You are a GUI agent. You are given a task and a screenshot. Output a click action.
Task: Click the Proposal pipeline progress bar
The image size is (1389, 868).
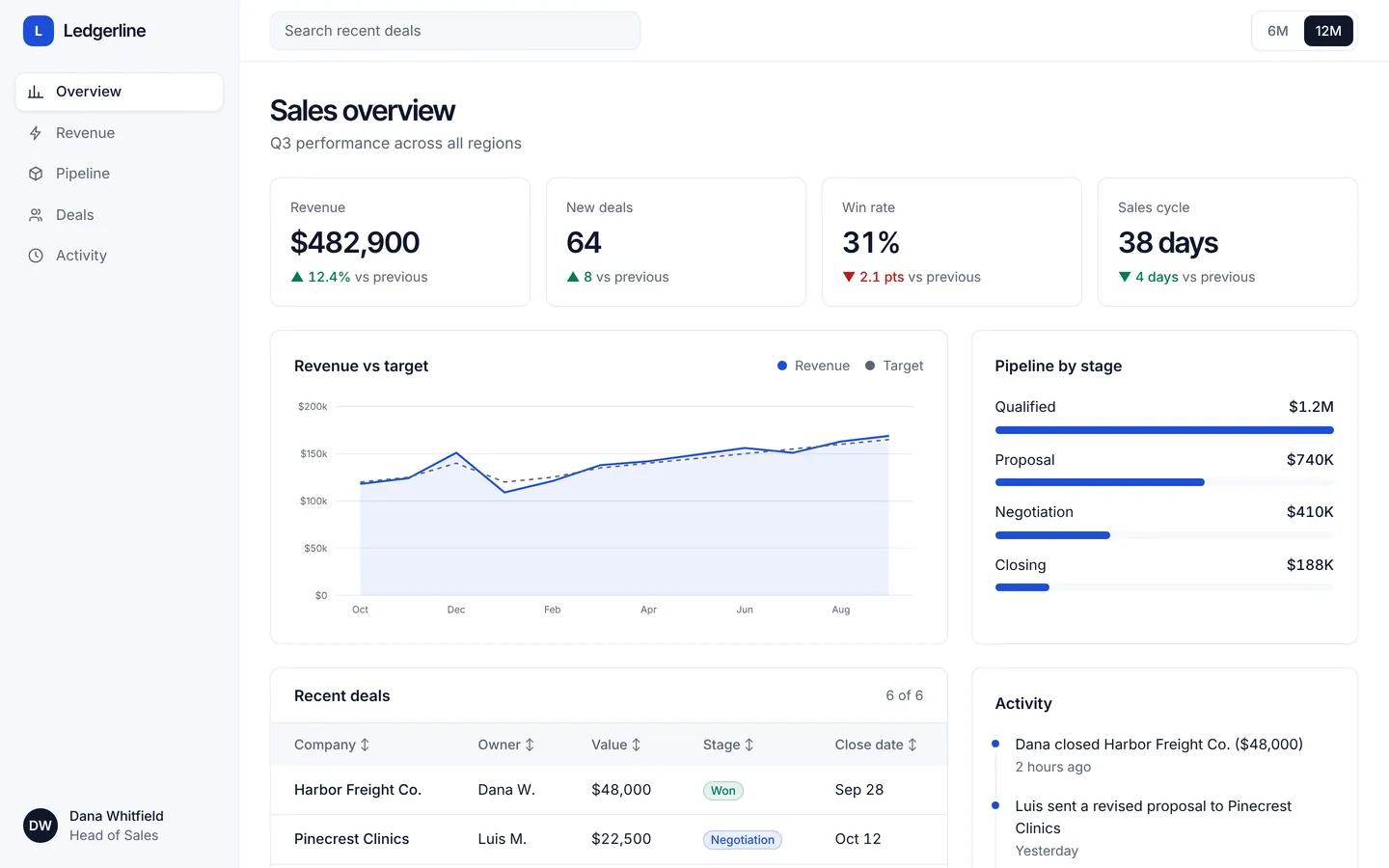(x=1164, y=482)
